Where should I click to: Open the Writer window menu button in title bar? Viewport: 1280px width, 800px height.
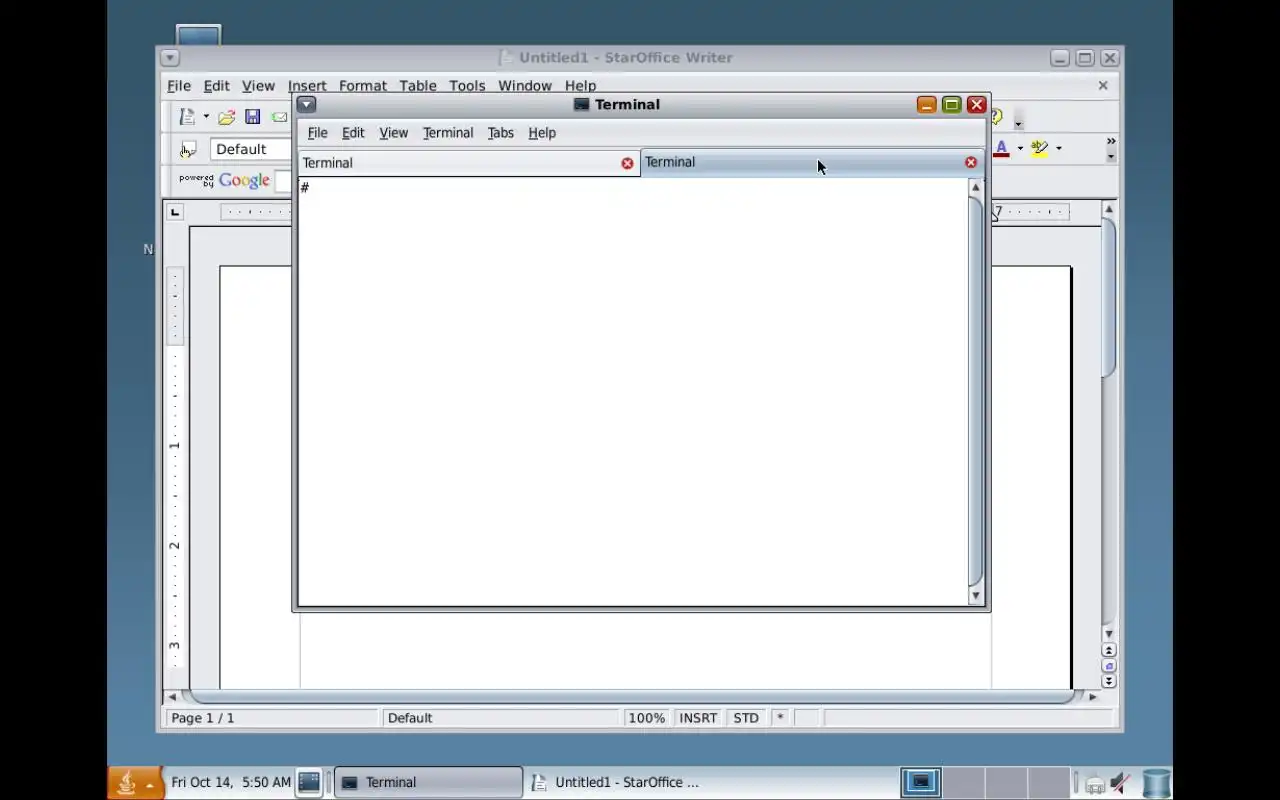[x=169, y=58]
